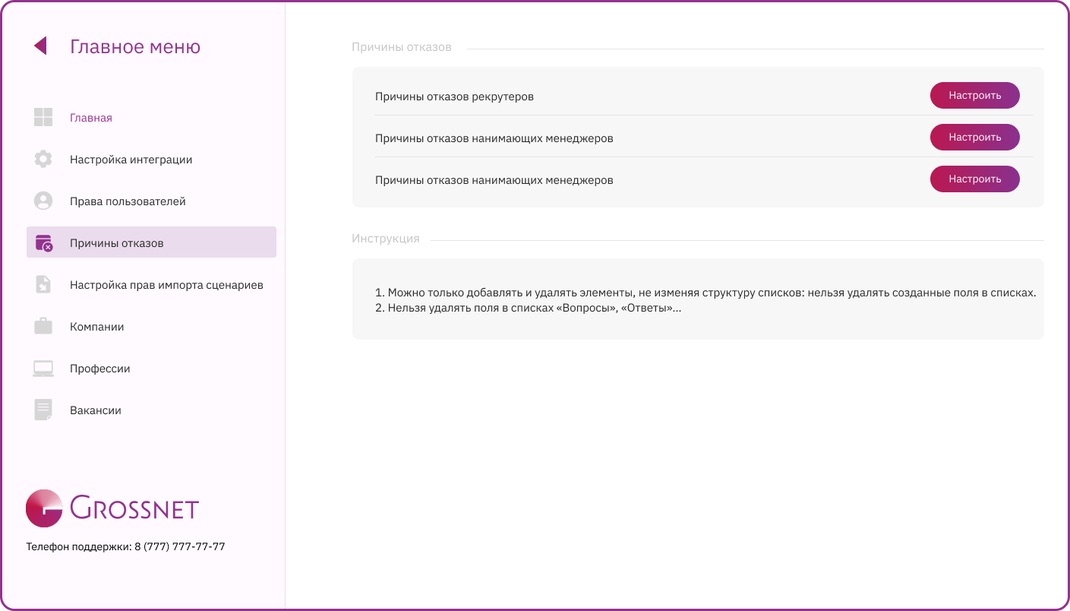Click the briefcase icon for Компании

point(43,326)
